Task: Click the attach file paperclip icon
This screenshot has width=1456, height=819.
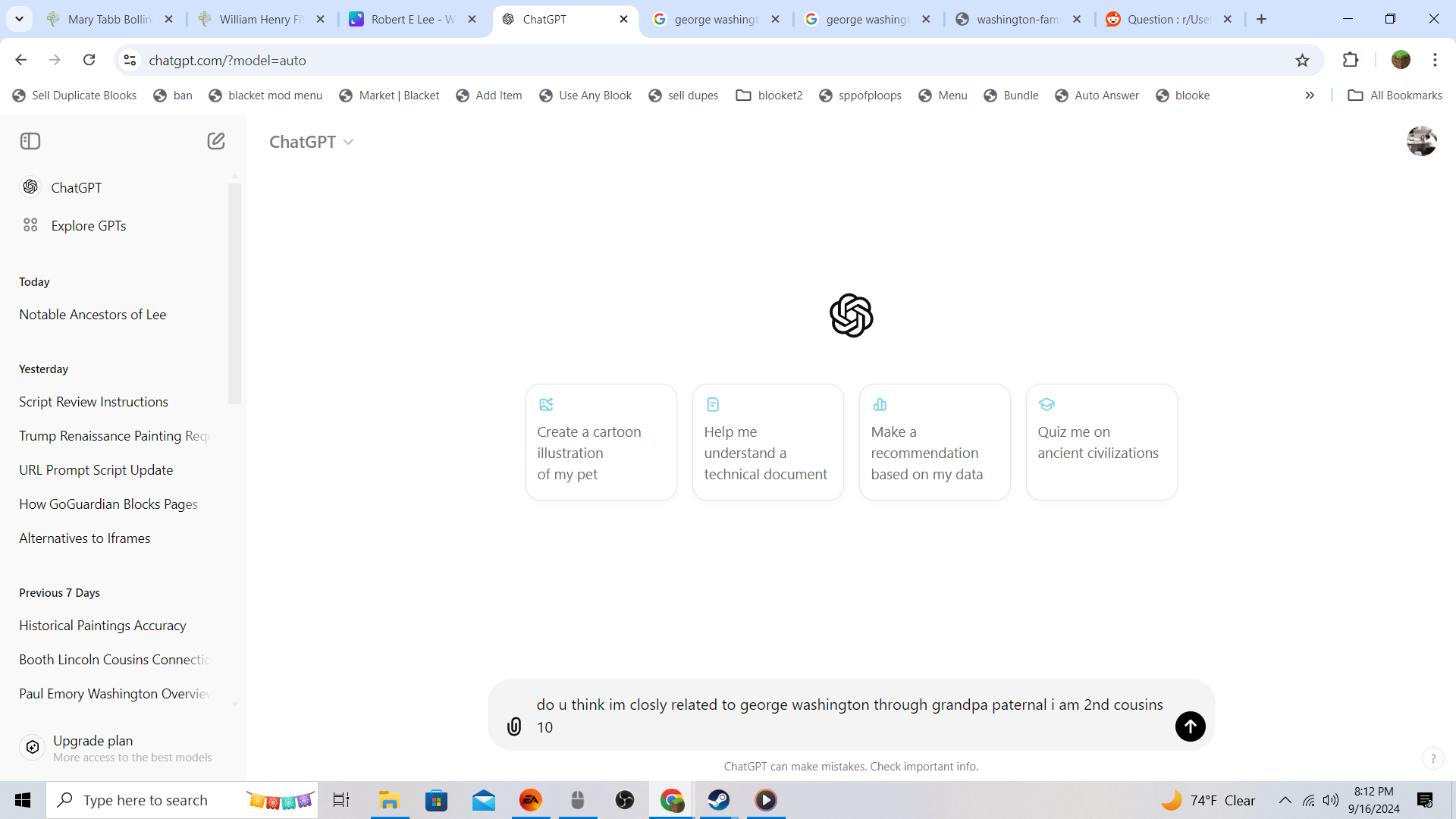Action: click(x=514, y=726)
